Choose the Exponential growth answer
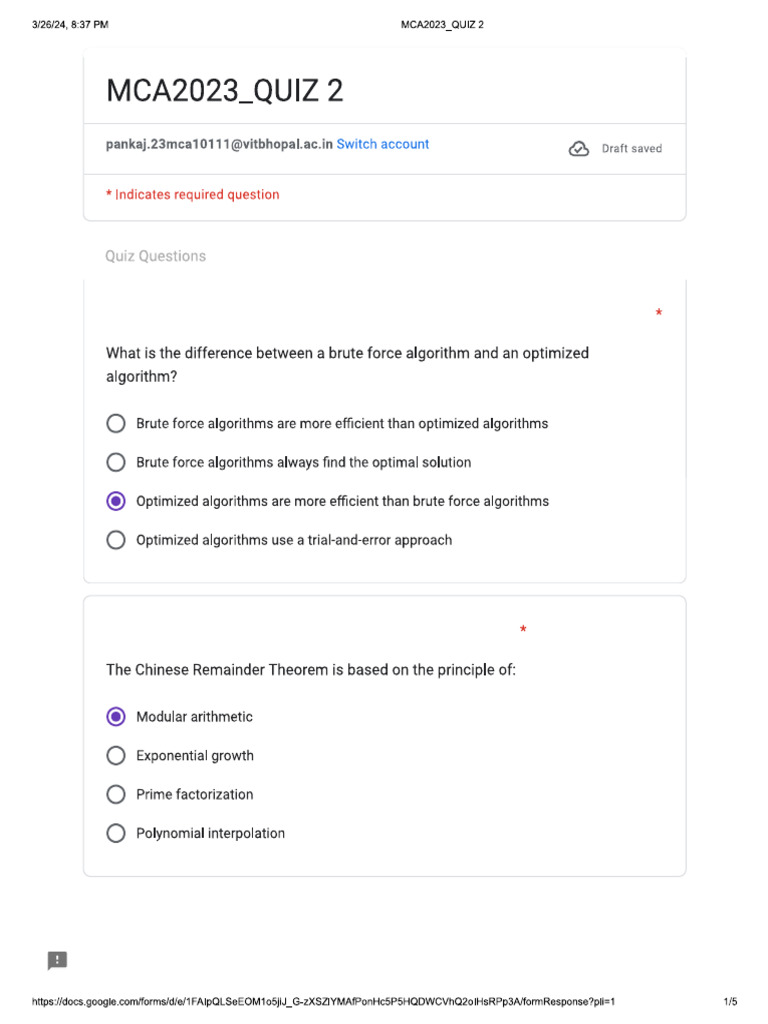768x1024 pixels. (116, 755)
